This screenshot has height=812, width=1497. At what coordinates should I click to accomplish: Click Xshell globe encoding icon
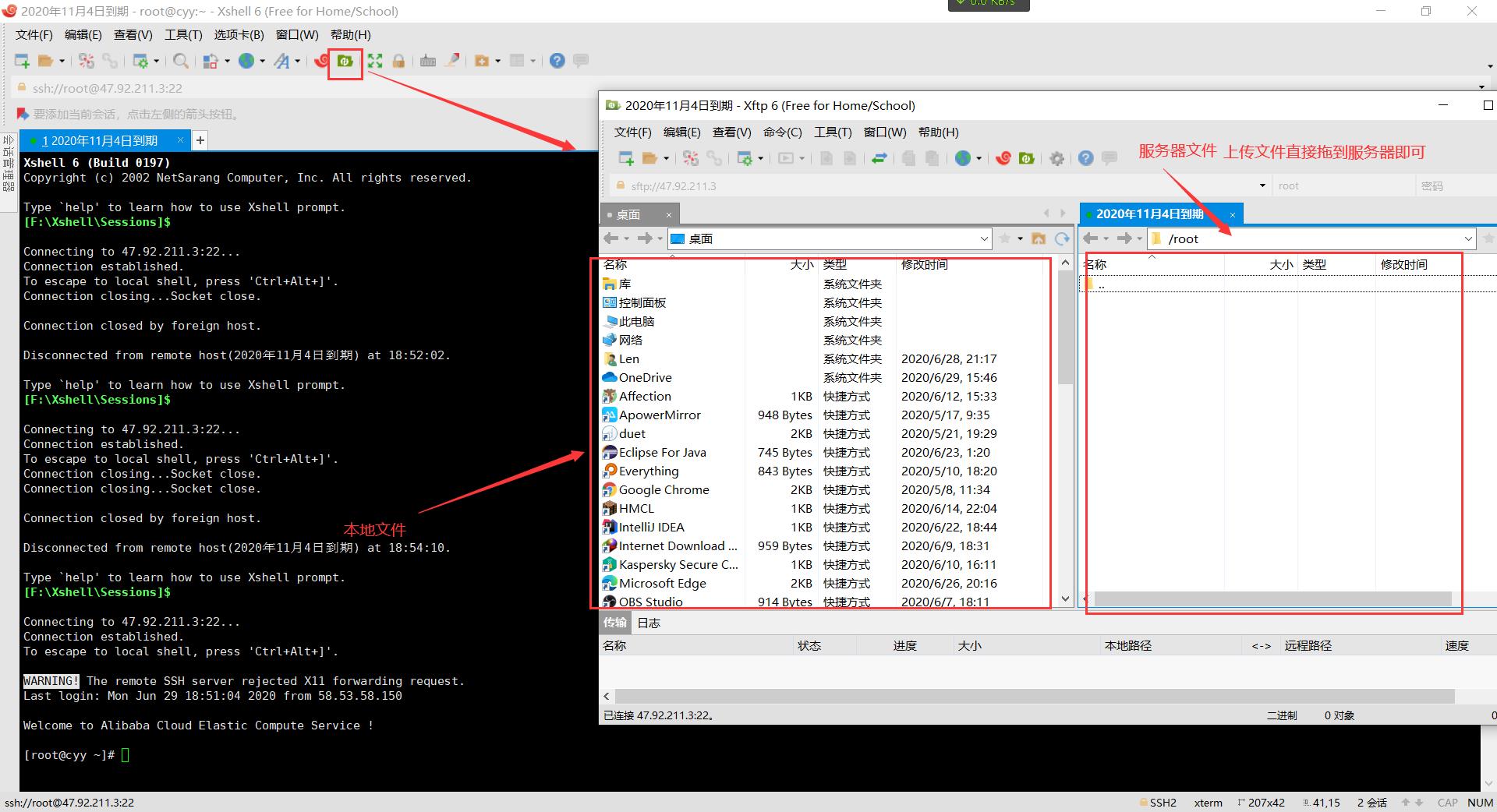(246, 61)
